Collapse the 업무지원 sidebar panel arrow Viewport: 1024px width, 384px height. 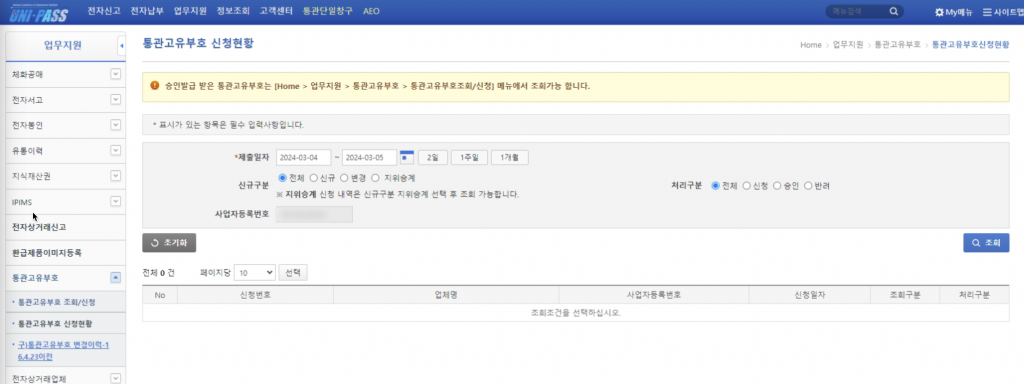point(121,46)
